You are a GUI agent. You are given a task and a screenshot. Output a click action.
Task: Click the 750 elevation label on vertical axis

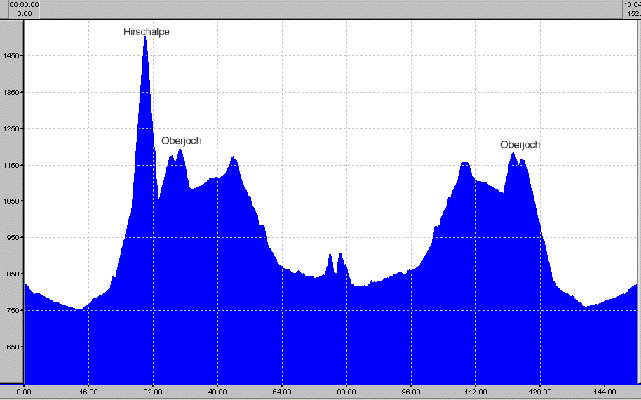pos(12,310)
